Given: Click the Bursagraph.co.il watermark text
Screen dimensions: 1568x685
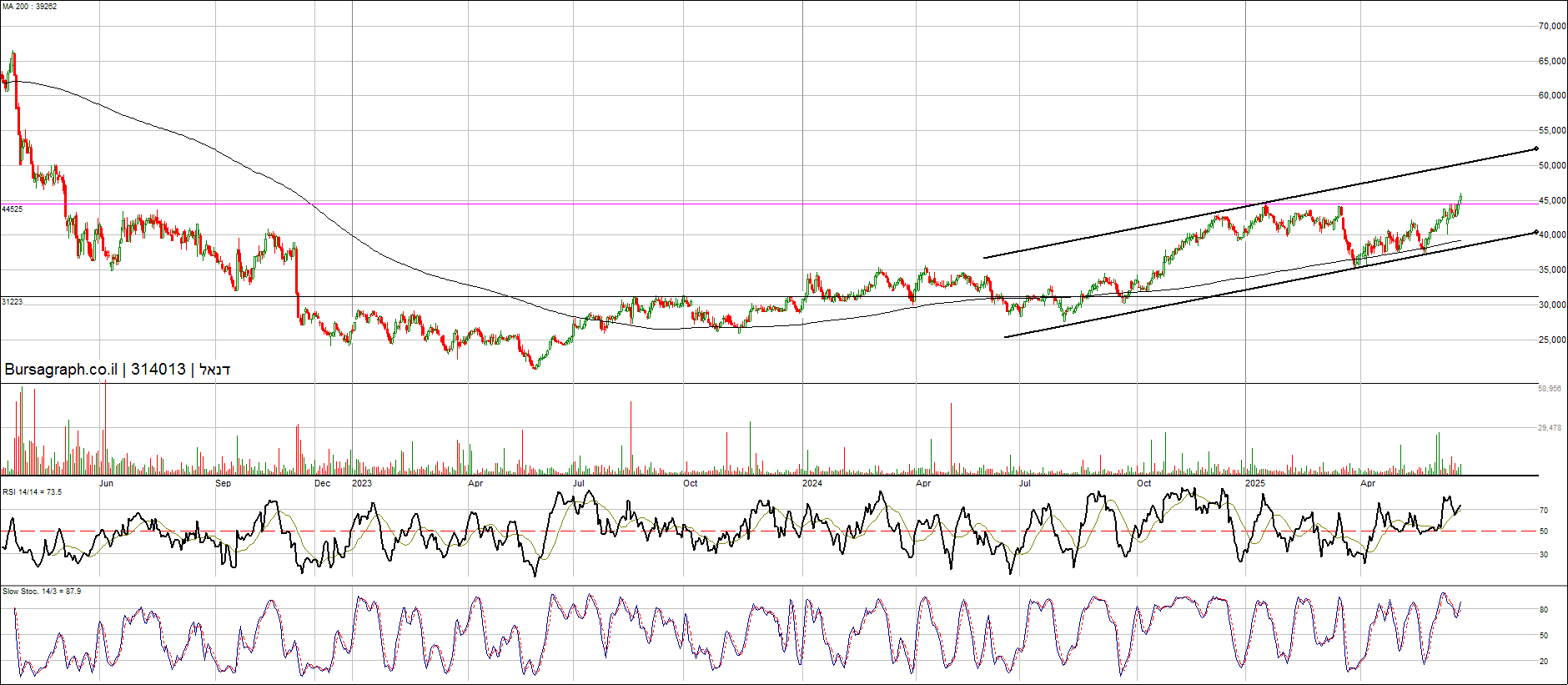Looking at the screenshot, I should tap(117, 370).
